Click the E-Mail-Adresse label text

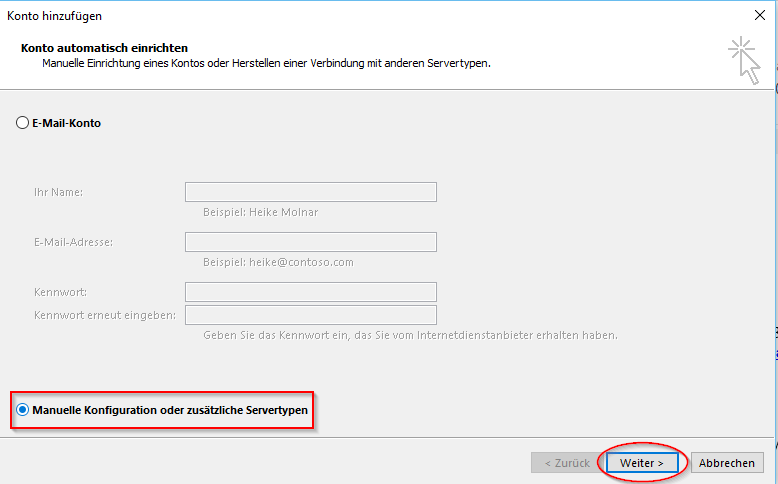point(73,242)
